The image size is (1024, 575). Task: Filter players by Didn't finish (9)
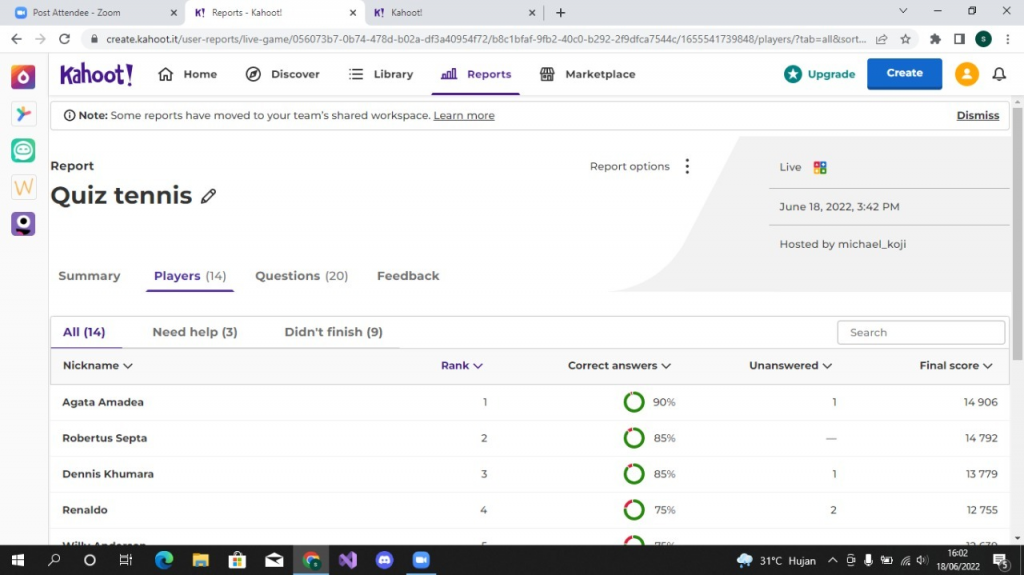(334, 332)
